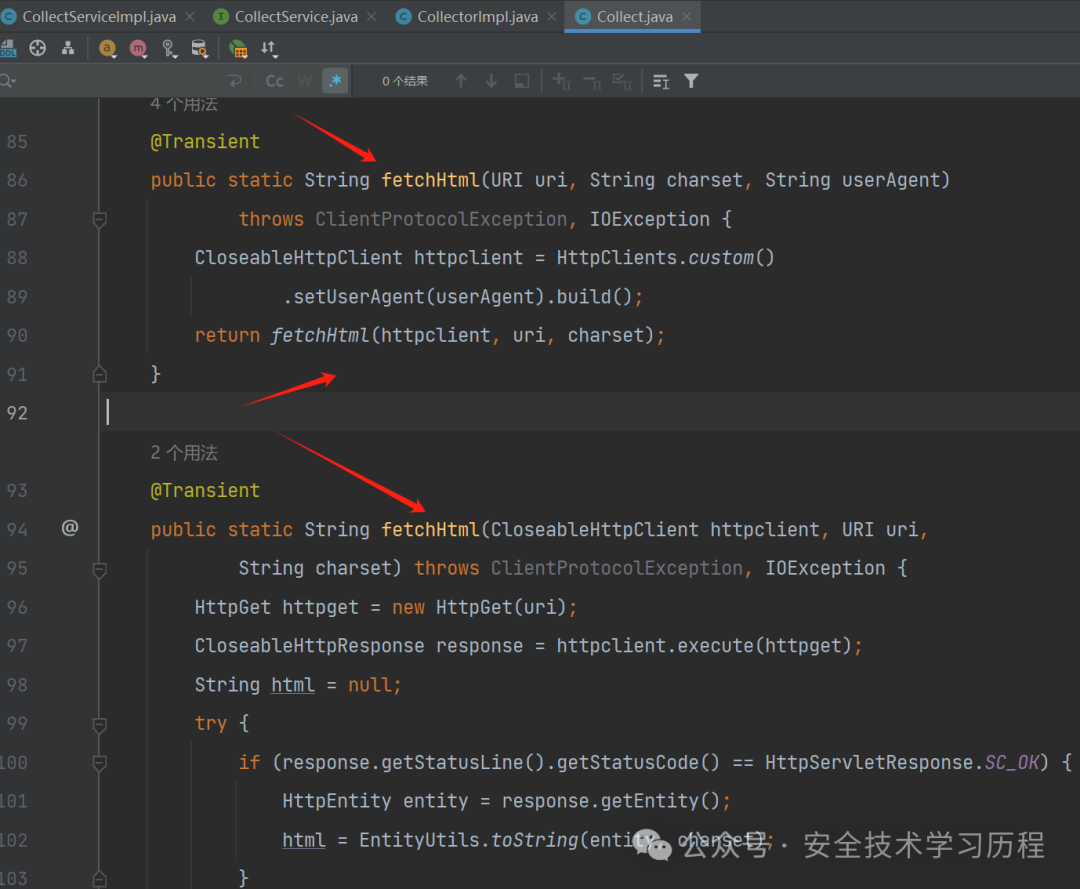This screenshot has width=1080, height=889.
Task: Open the database search icon dropdown
Action: (200, 48)
